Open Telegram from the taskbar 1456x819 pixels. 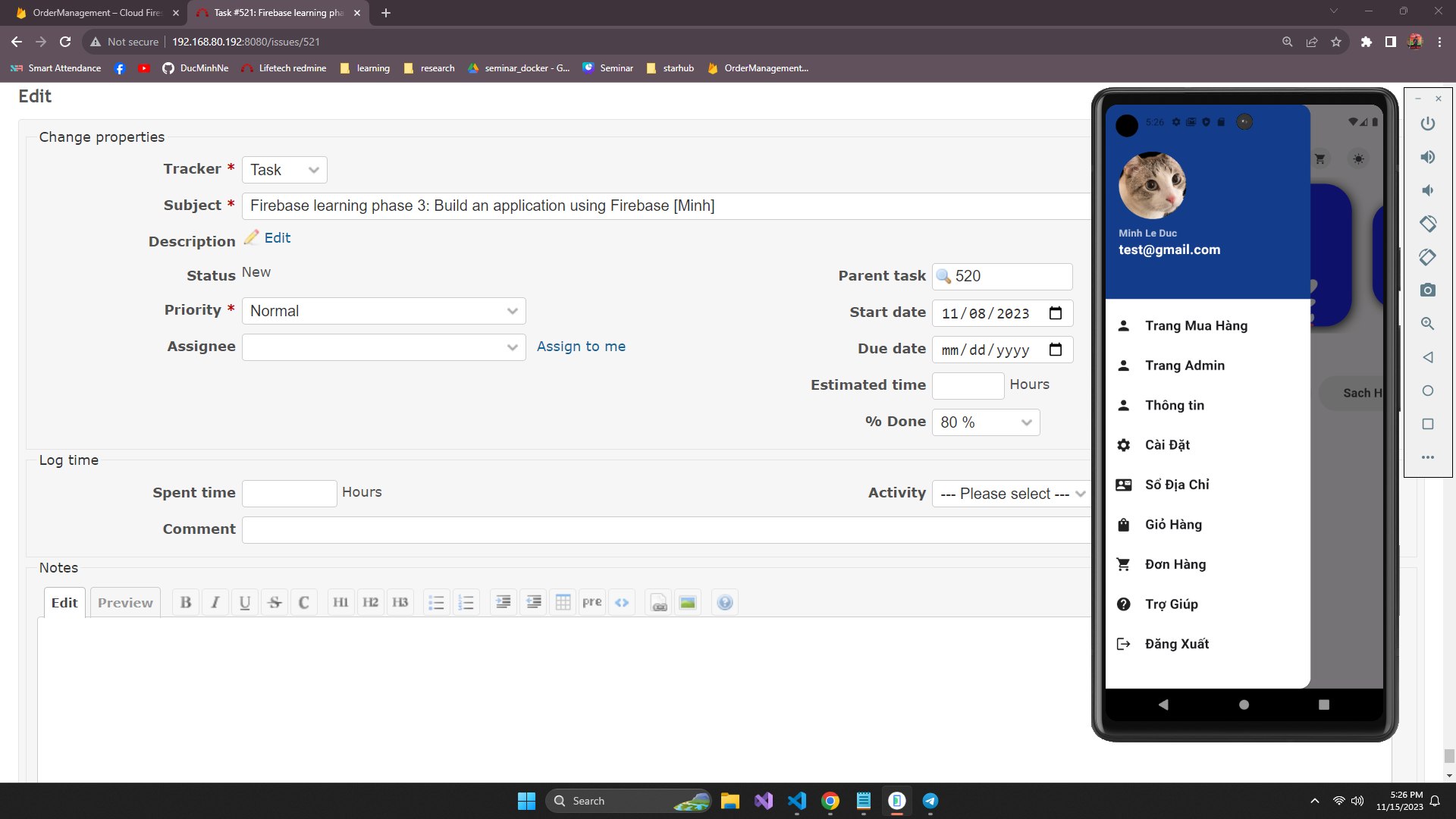coord(930,801)
